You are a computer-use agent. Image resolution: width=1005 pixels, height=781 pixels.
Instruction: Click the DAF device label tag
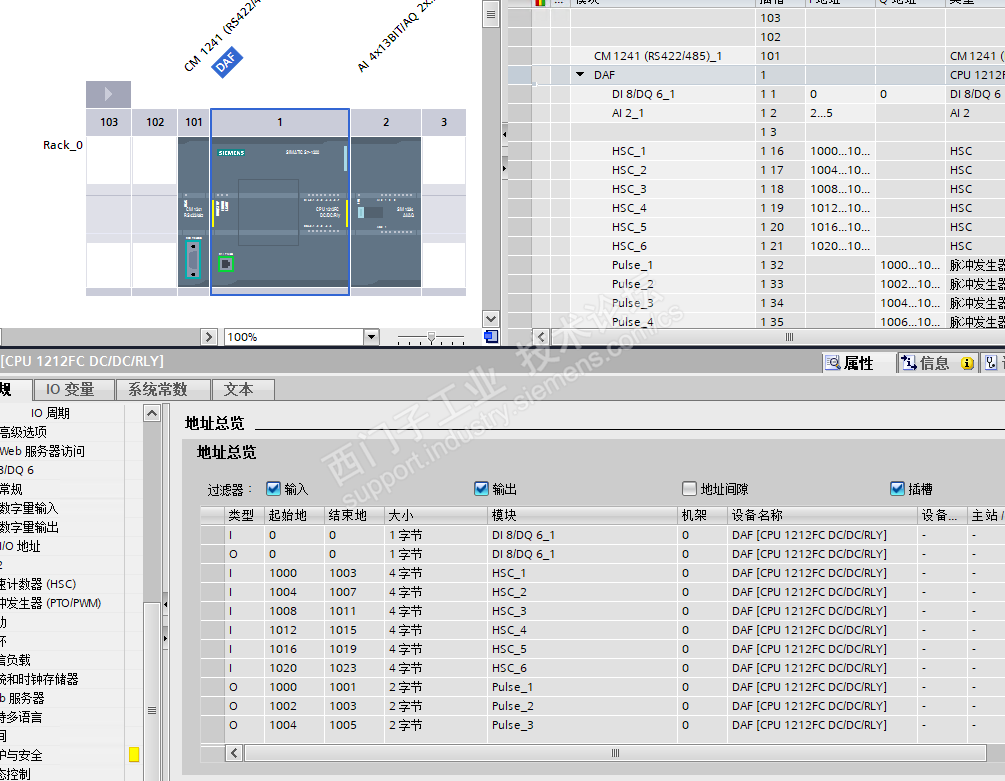click(226, 62)
